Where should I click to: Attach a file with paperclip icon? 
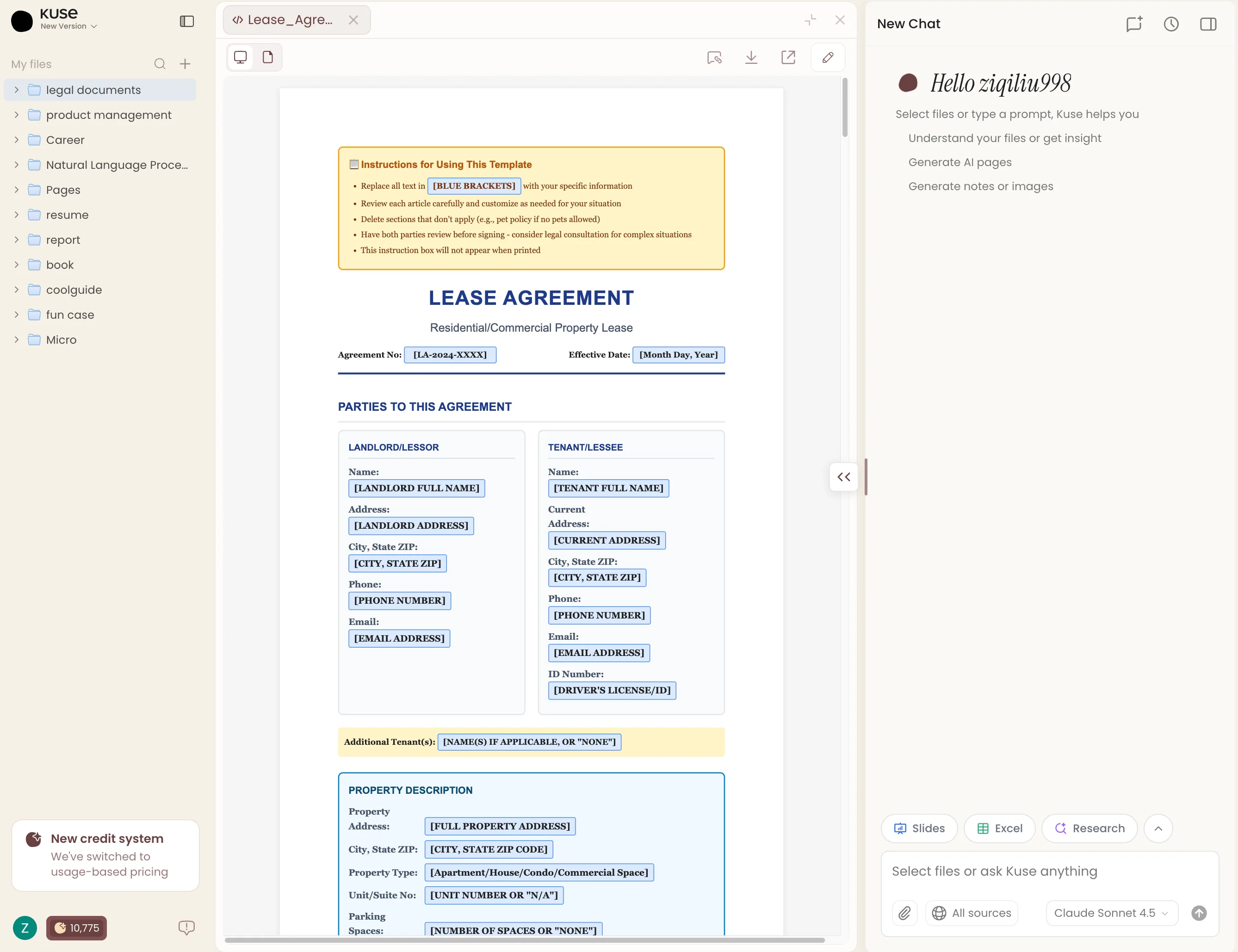(904, 913)
